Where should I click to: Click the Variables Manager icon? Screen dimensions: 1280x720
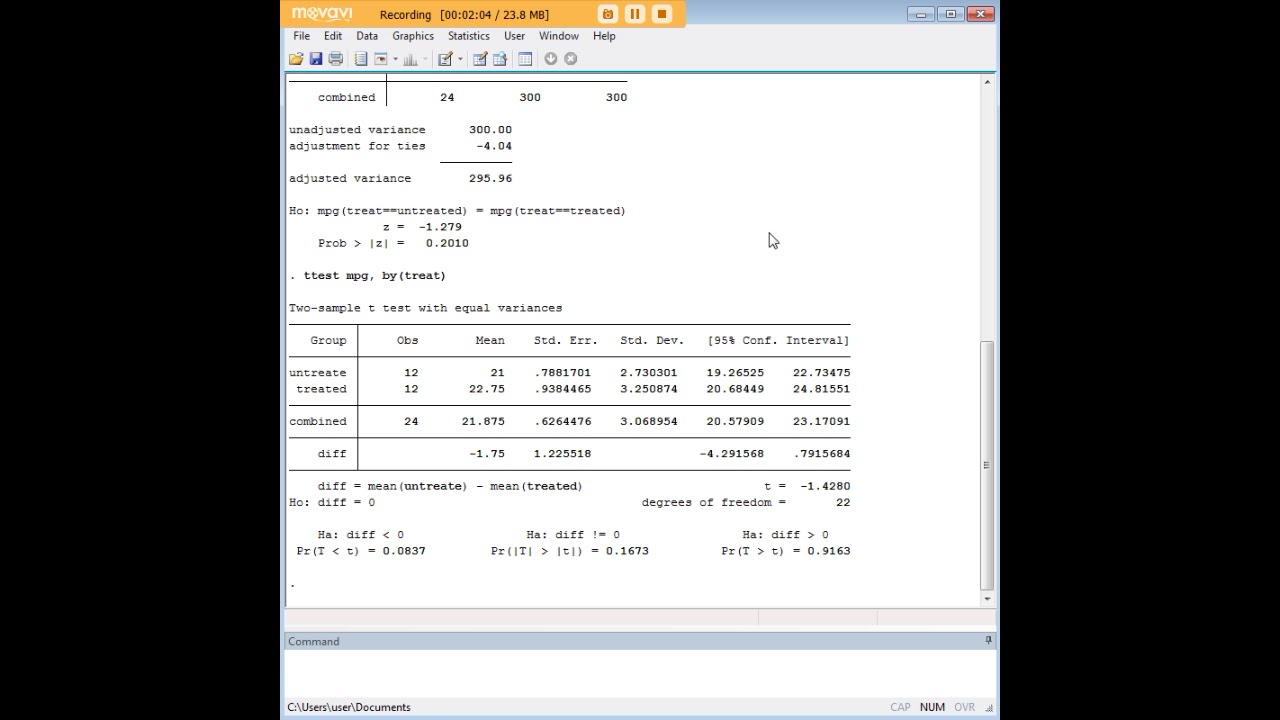pos(525,59)
